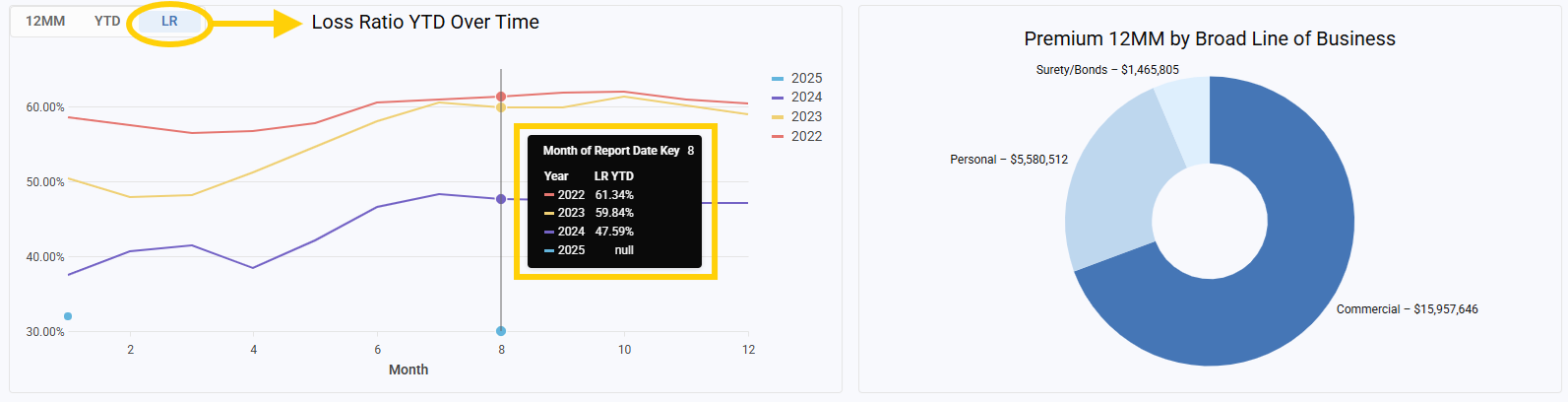Switch to the 12MM tab
Screen dimensions: 1568x404
[45, 21]
